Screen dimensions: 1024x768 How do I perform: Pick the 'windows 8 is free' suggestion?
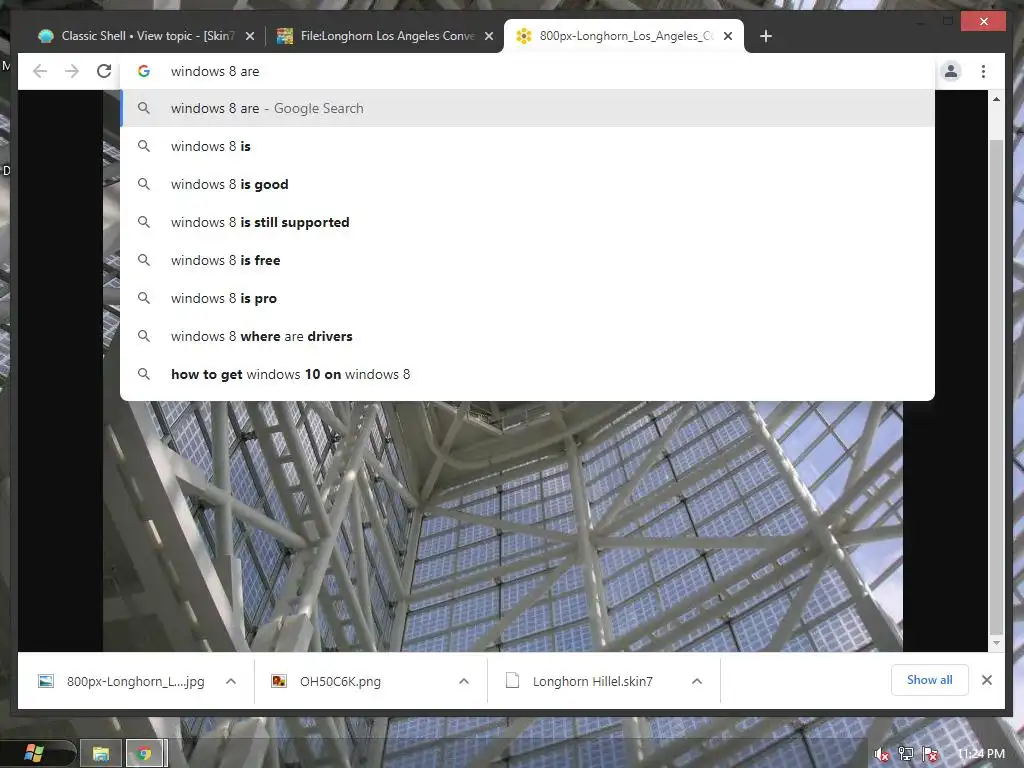coord(528,260)
